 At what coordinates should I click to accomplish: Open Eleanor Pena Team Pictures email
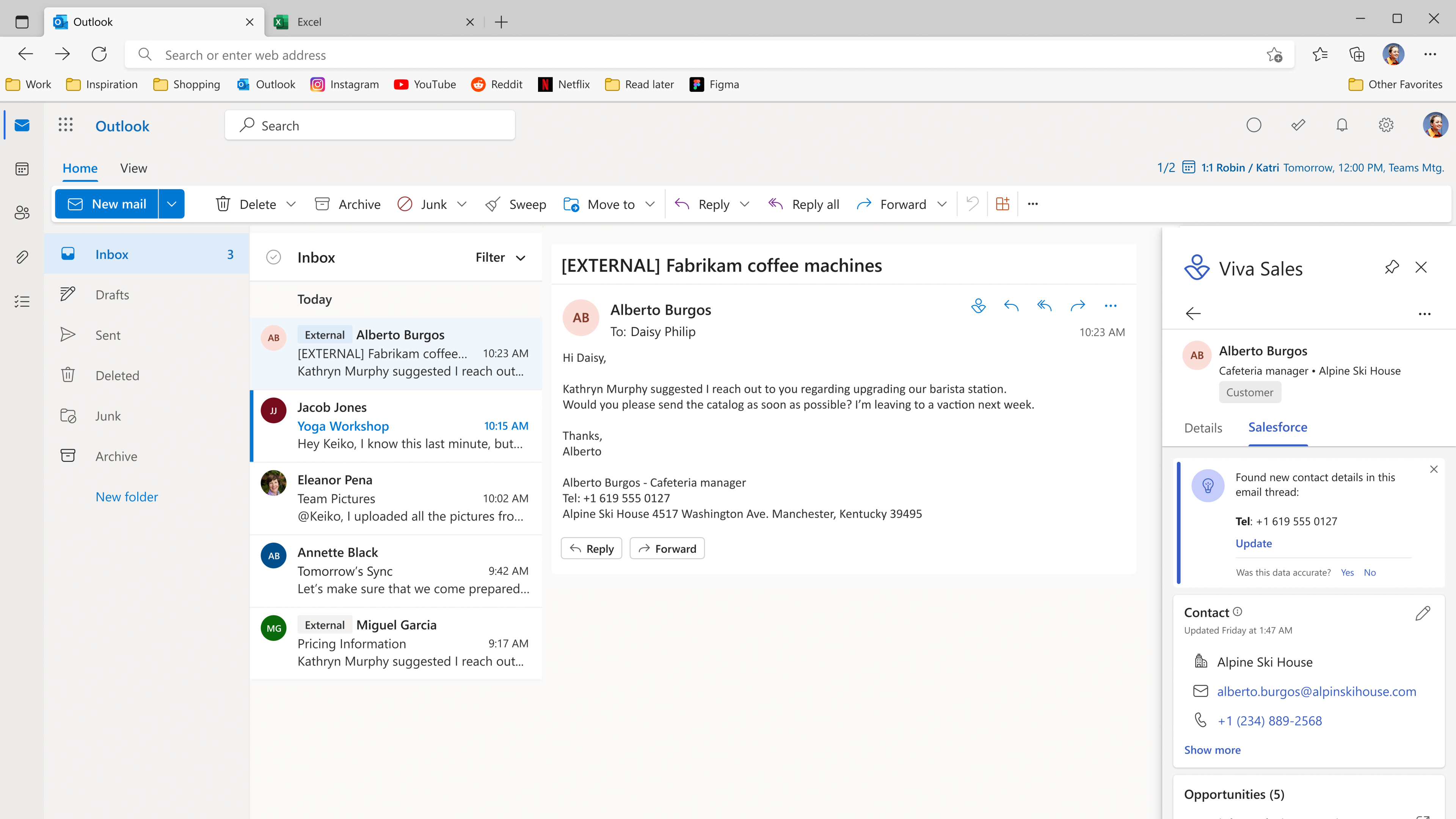coord(395,498)
